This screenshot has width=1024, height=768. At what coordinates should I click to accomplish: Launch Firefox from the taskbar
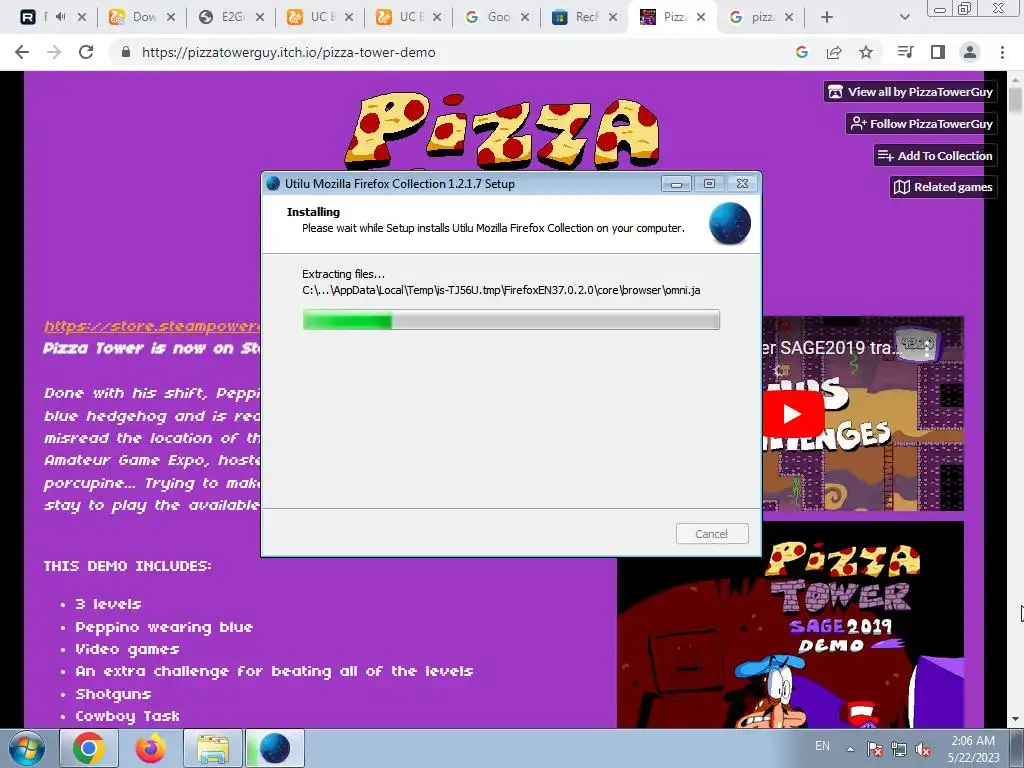pos(150,748)
